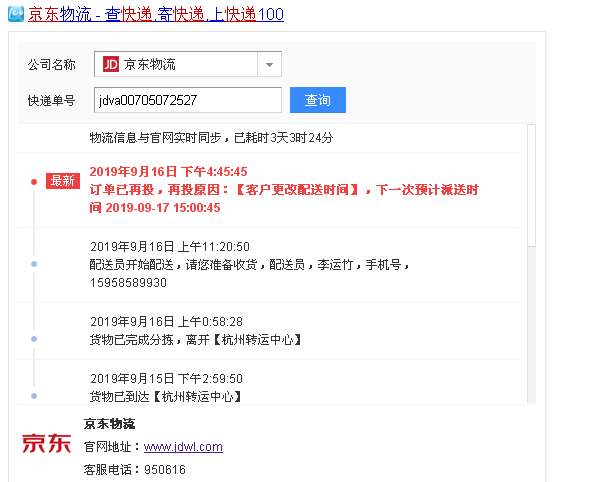Open the www.jdwl.com official site link

(x=183, y=447)
